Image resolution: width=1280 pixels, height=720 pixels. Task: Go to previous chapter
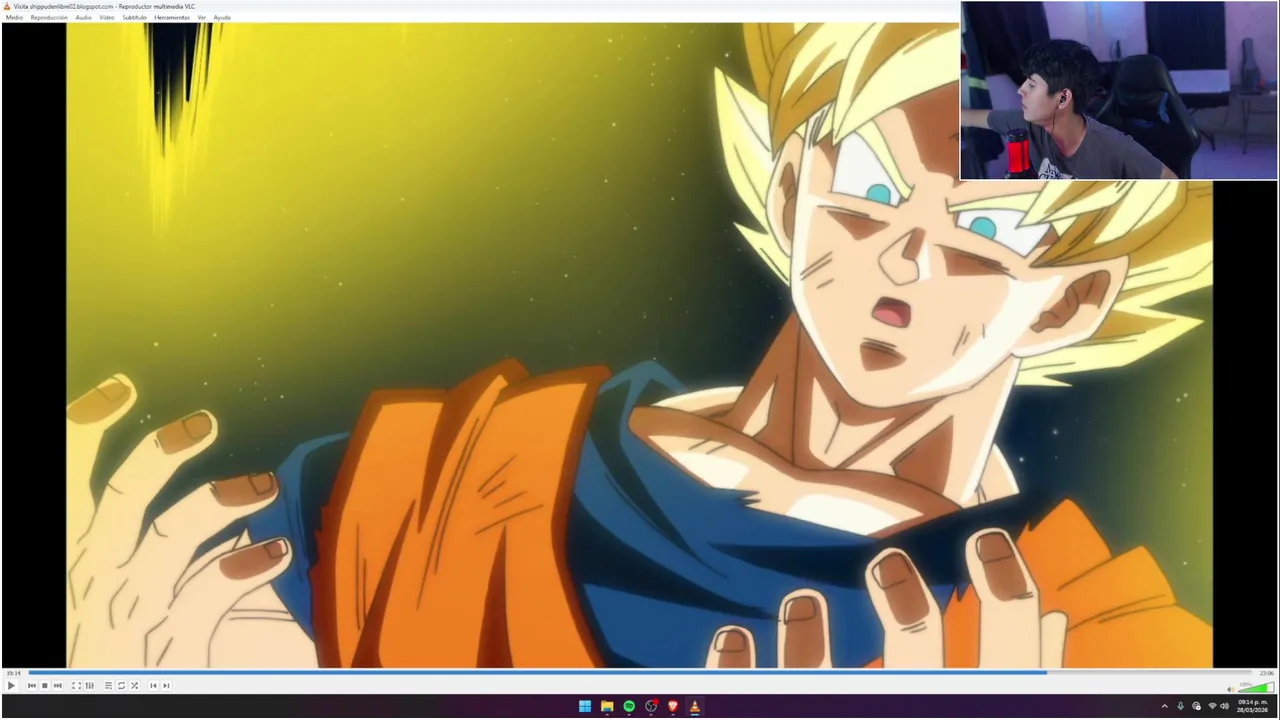click(x=153, y=685)
